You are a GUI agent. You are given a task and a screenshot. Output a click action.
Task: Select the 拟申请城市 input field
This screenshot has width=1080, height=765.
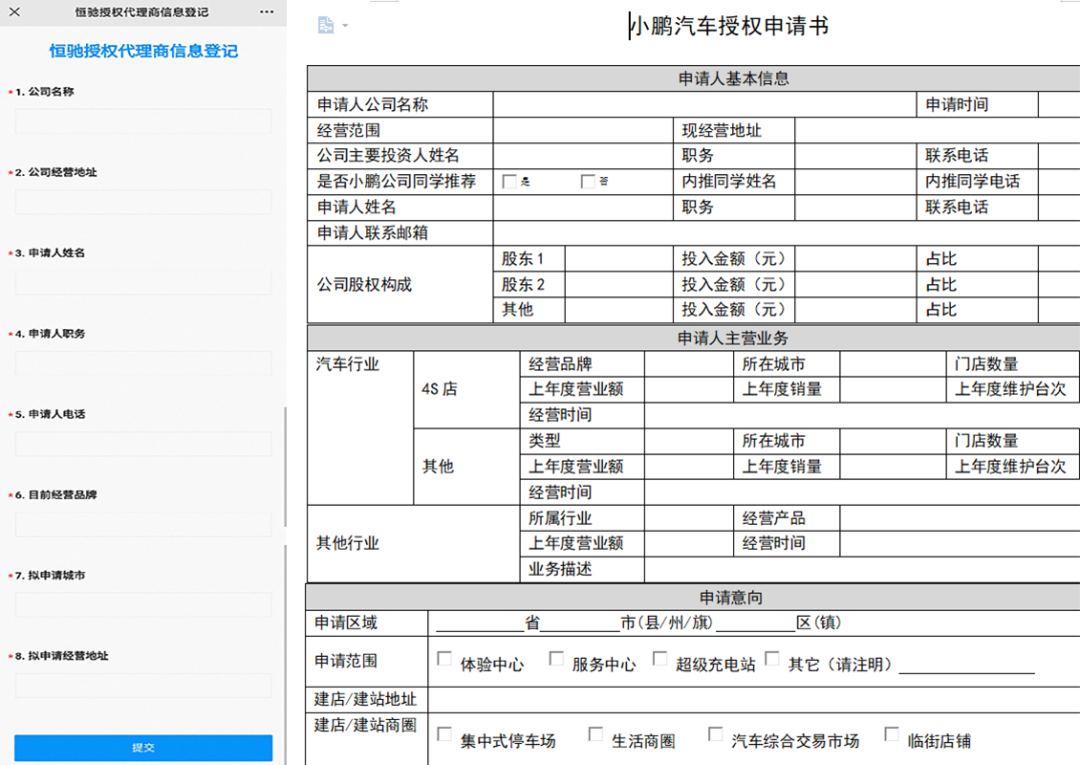coord(142,604)
